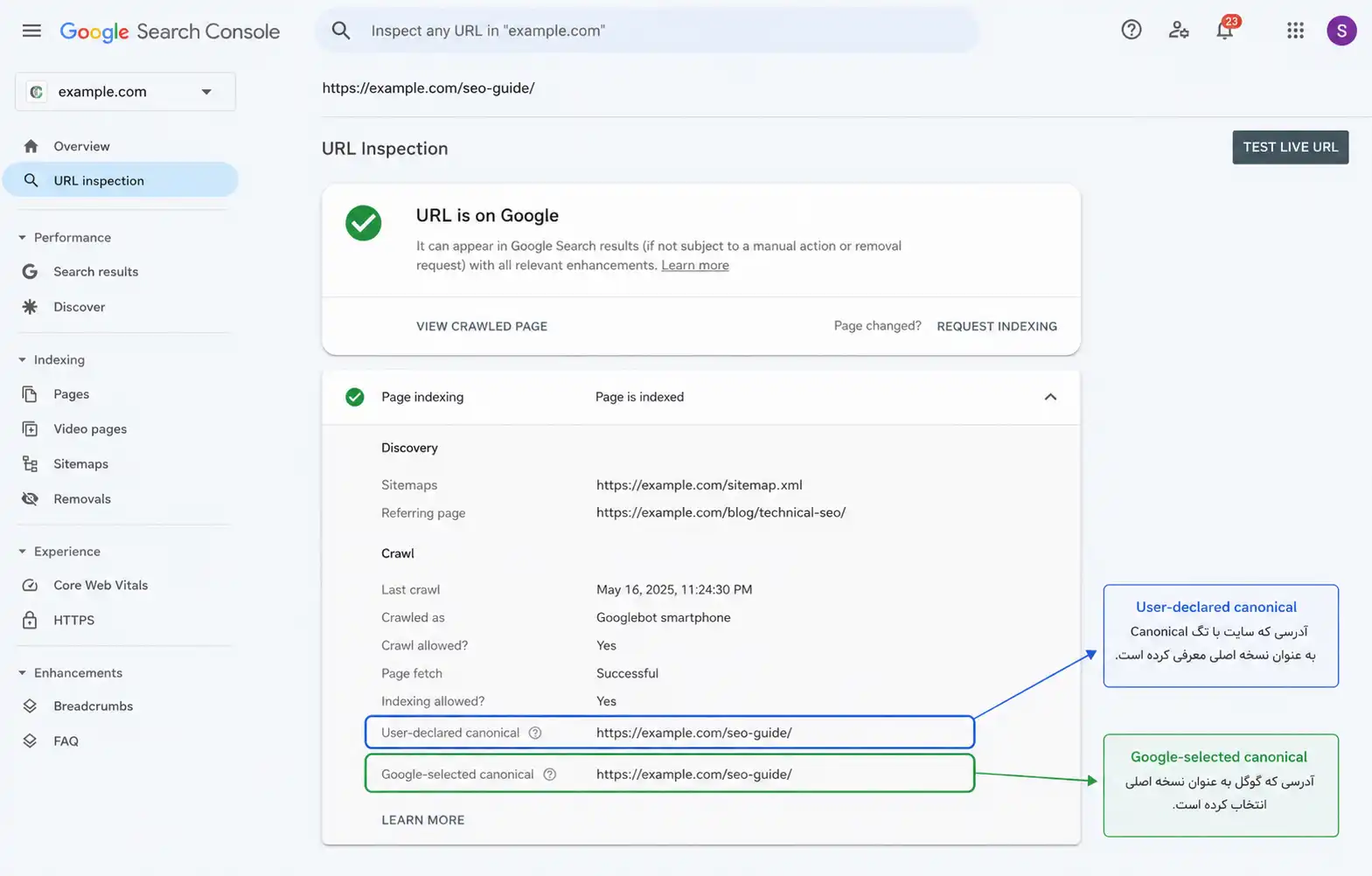This screenshot has width=1372, height=876.
Task: Open users and permissions icon
Action: point(1179,31)
